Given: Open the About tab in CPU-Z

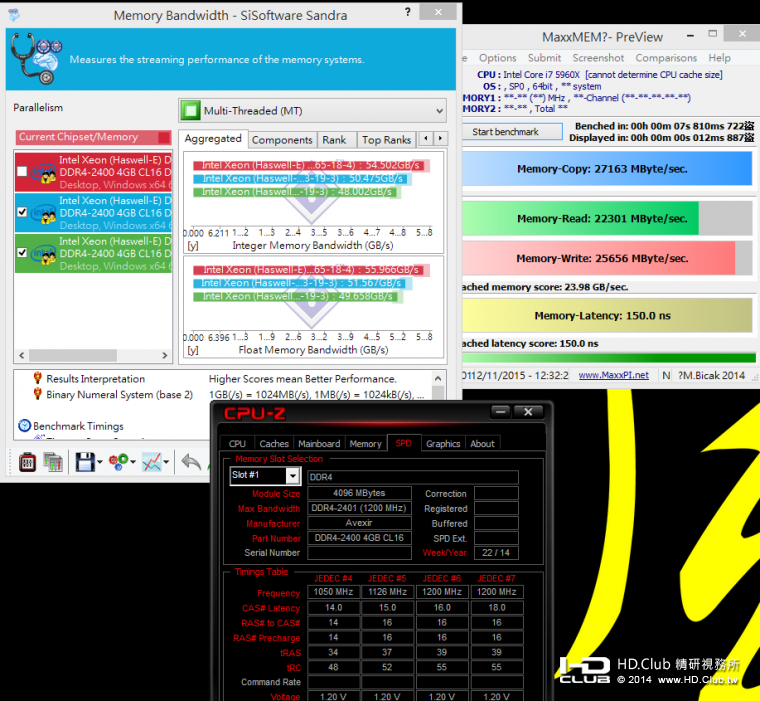Looking at the screenshot, I should (482, 444).
